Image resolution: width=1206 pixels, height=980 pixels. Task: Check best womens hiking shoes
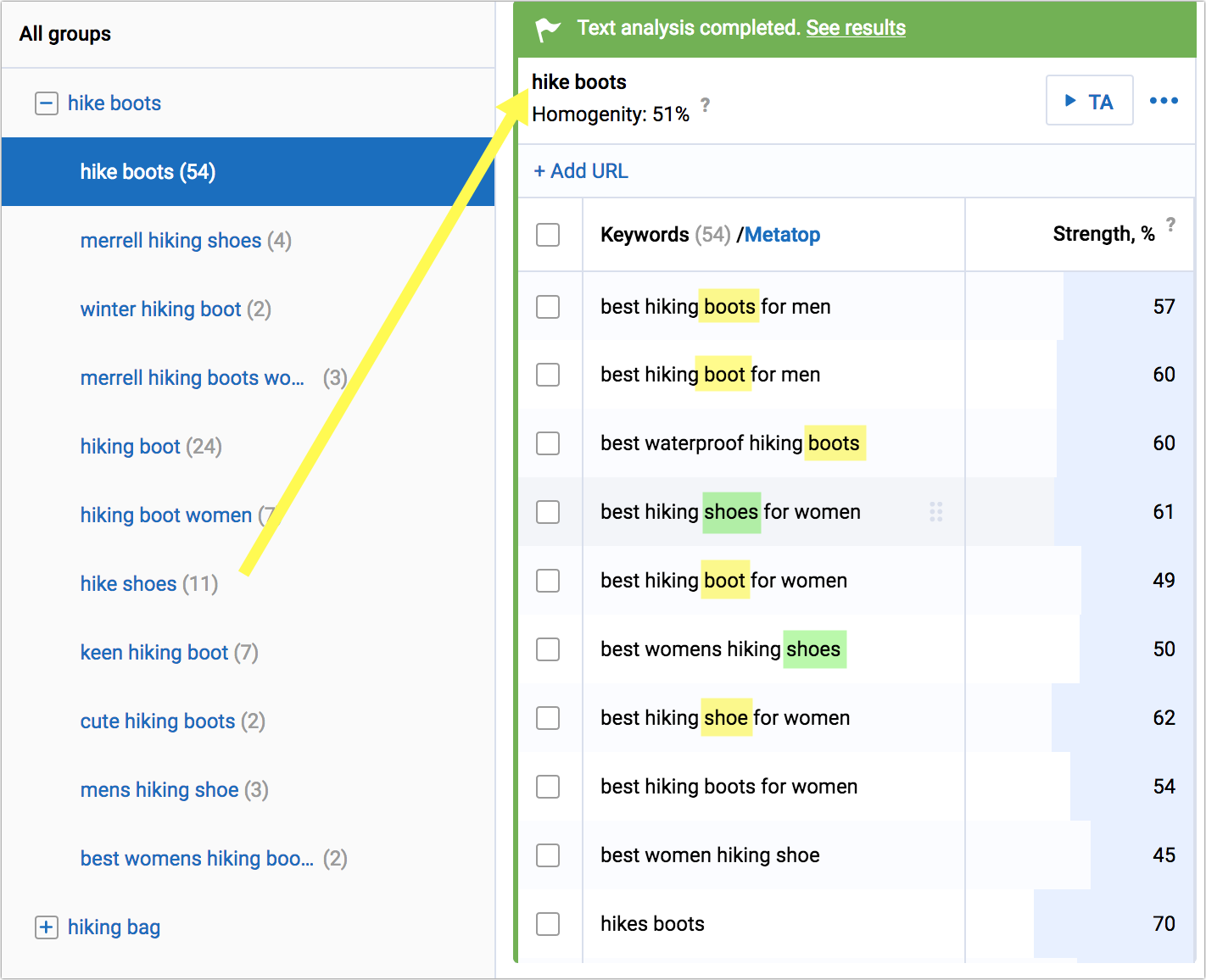tap(548, 649)
